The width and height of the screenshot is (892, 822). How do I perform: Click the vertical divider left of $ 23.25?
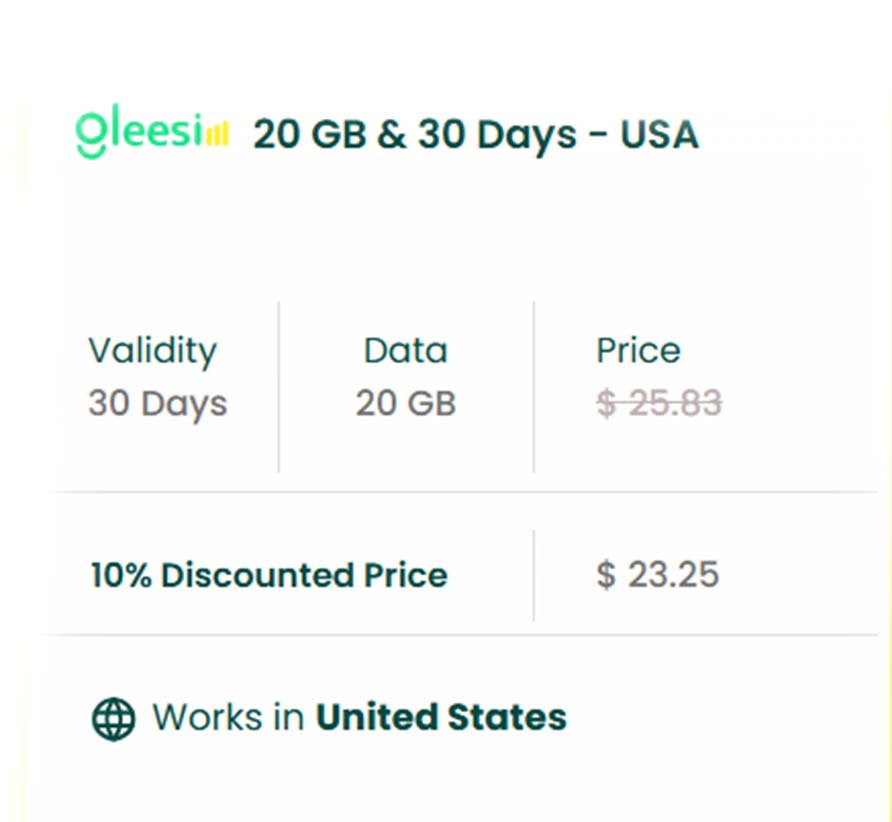click(533, 575)
